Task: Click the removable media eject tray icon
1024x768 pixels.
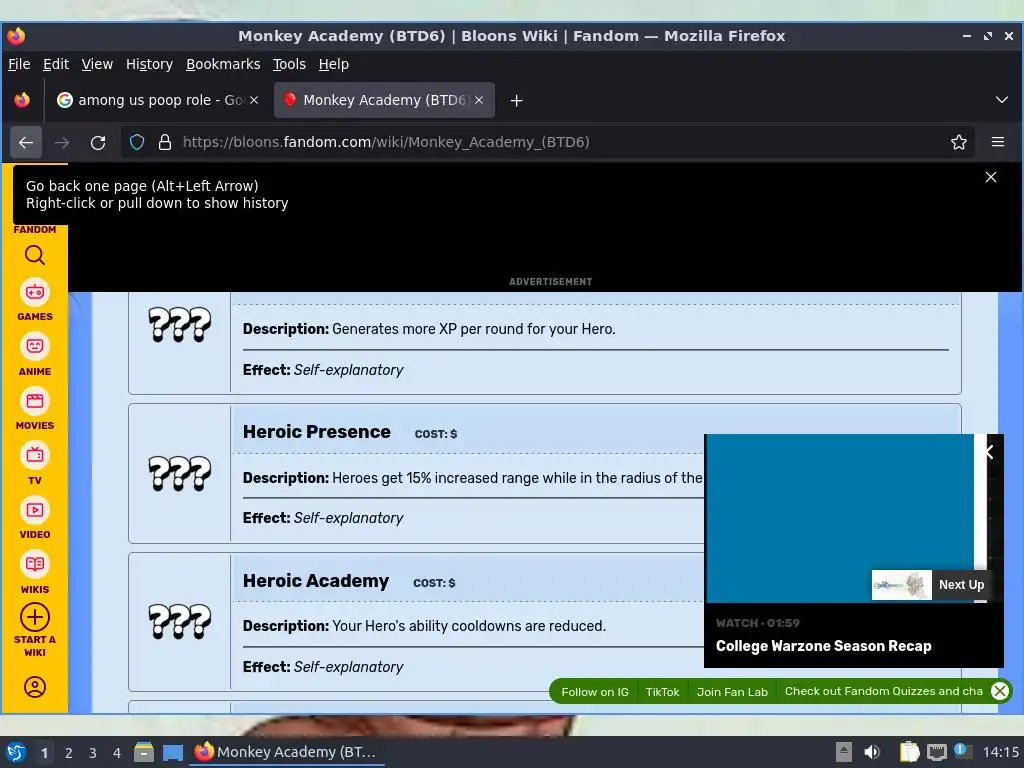Action: (x=844, y=752)
